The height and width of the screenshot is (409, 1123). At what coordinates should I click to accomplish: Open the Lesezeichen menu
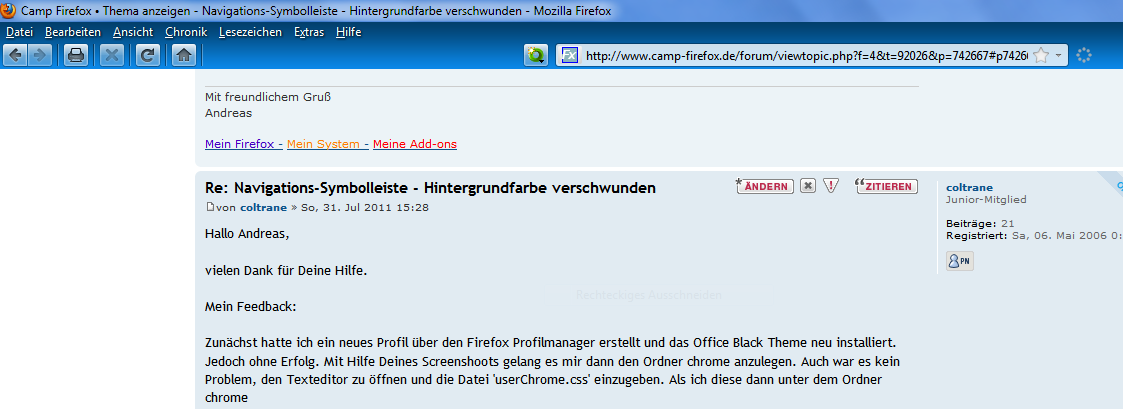click(251, 32)
